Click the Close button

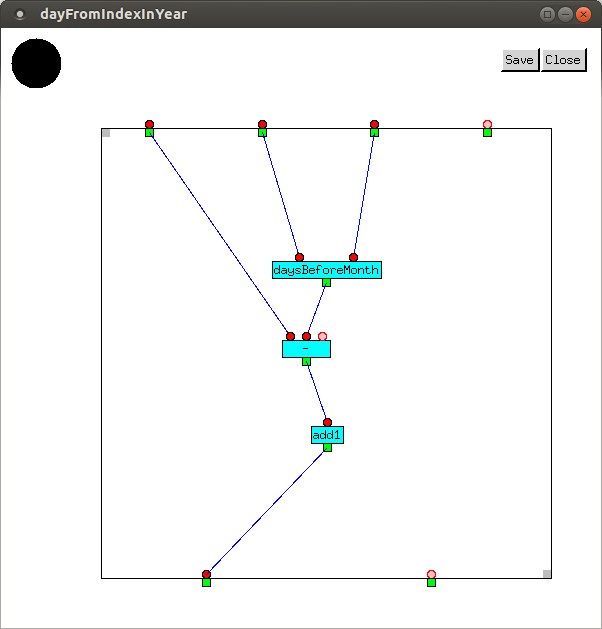pos(563,60)
